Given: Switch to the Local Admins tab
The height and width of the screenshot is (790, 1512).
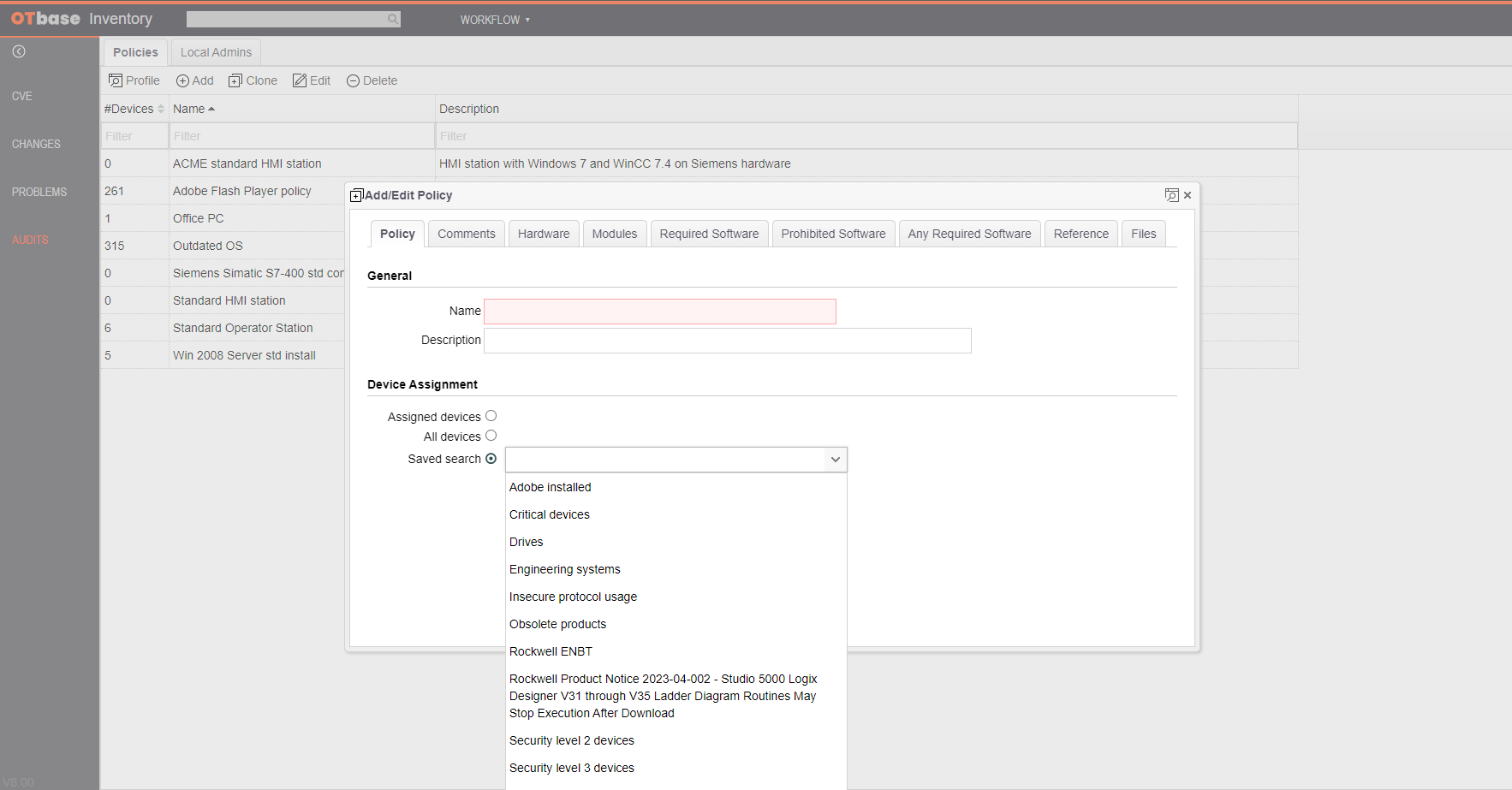Looking at the screenshot, I should pos(216,52).
